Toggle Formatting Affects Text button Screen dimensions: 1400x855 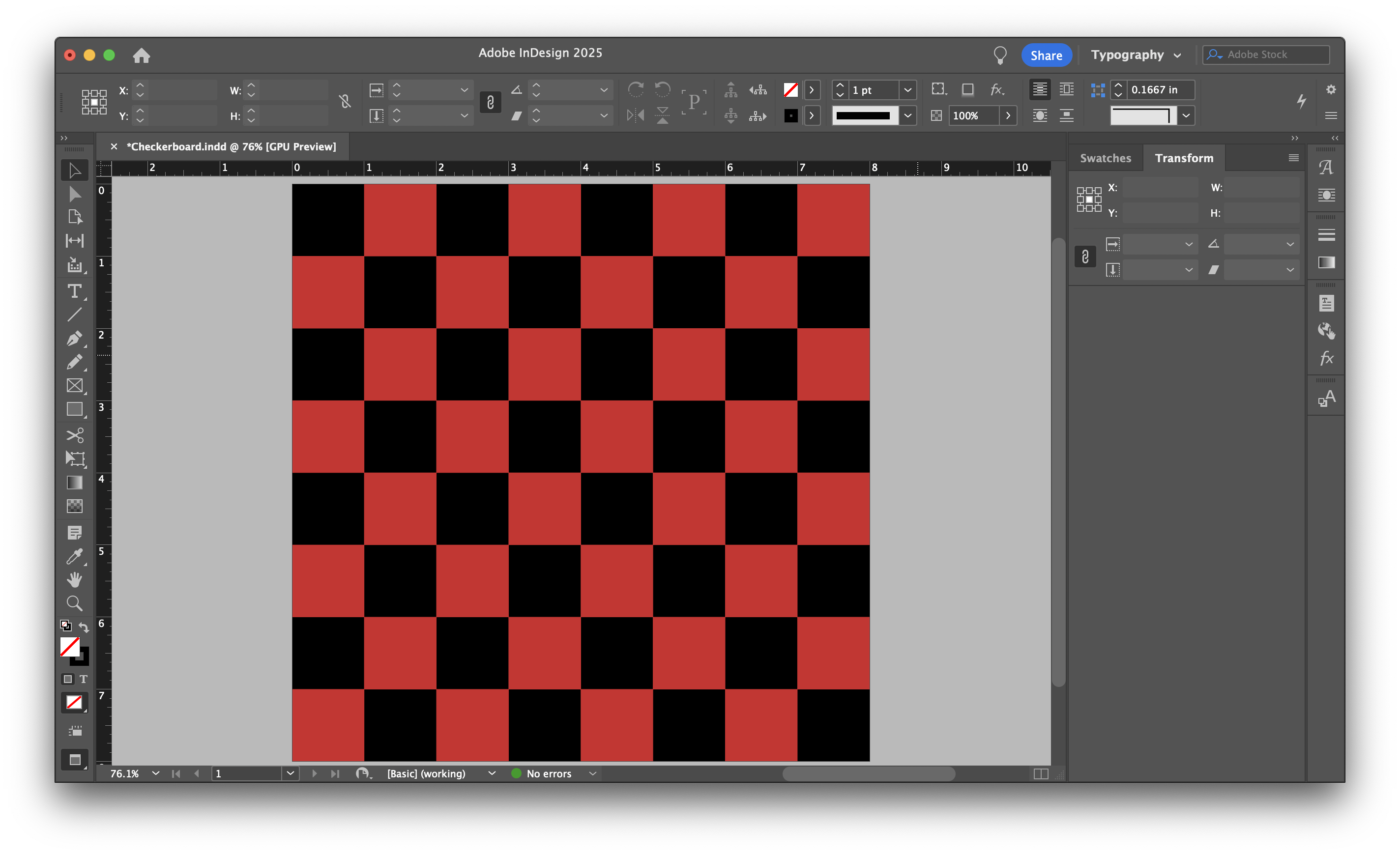tap(84, 679)
